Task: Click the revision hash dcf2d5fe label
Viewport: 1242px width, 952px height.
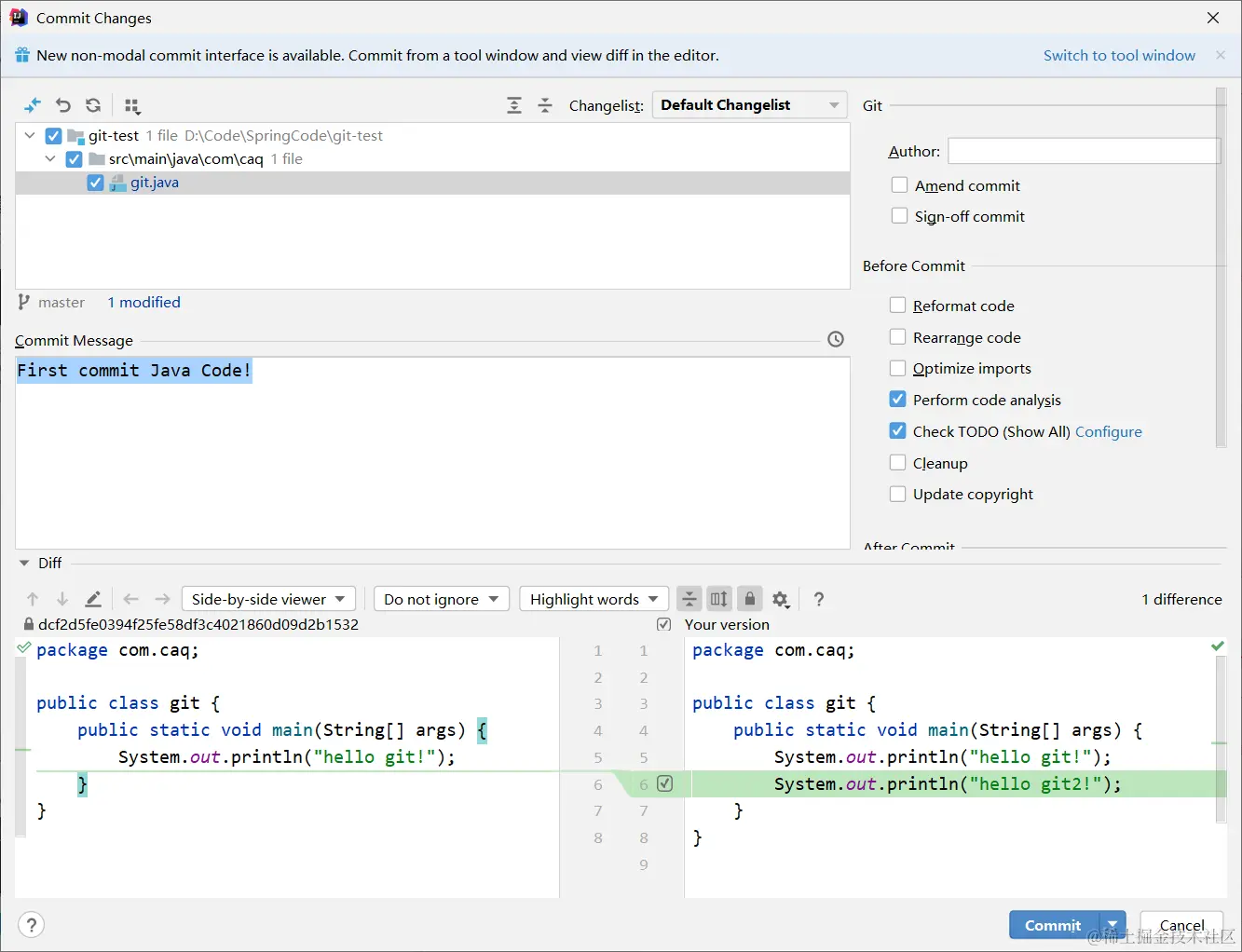Action: click(198, 624)
